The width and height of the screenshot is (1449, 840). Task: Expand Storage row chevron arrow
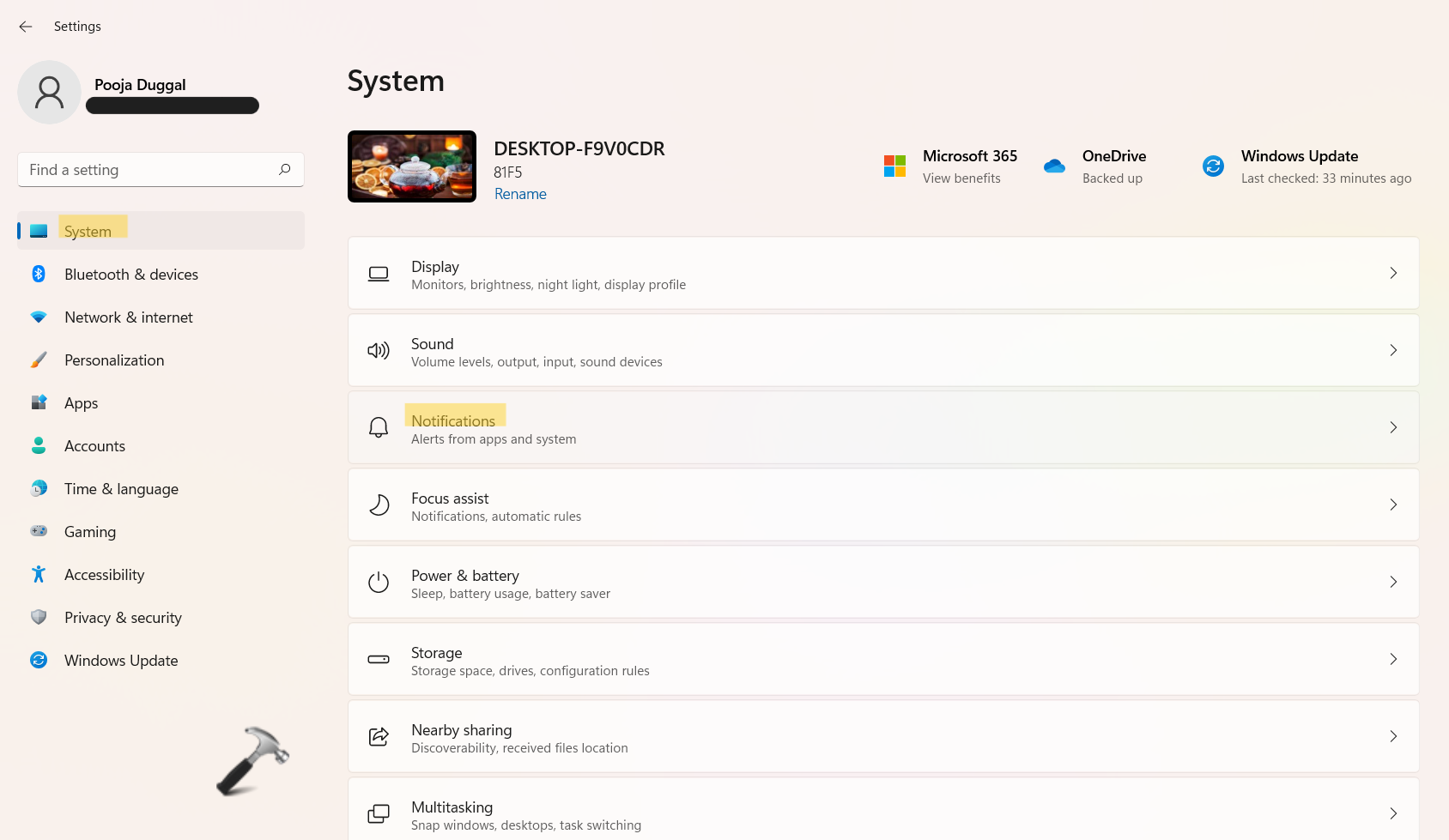pos(1393,659)
